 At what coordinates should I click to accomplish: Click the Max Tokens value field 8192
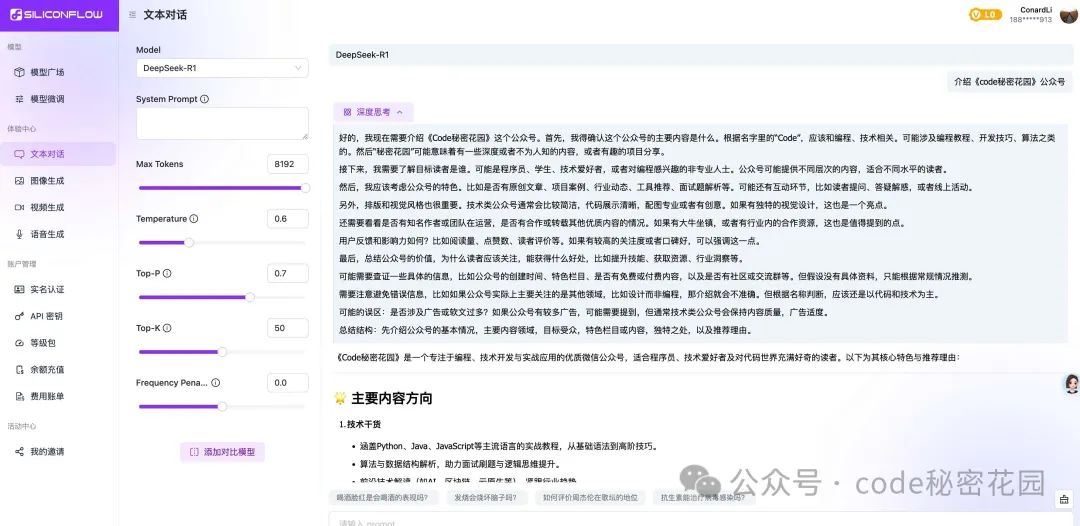288,164
